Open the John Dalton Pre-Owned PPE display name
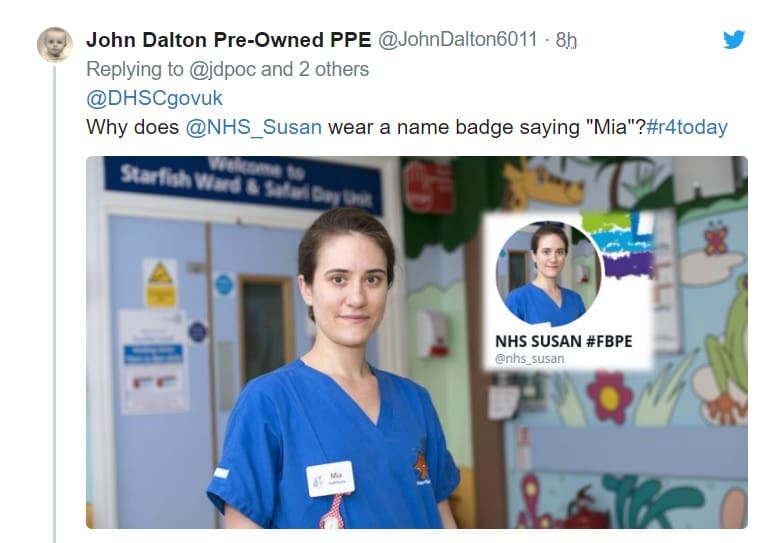The width and height of the screenshot is (774, 543). coord(229,40)
